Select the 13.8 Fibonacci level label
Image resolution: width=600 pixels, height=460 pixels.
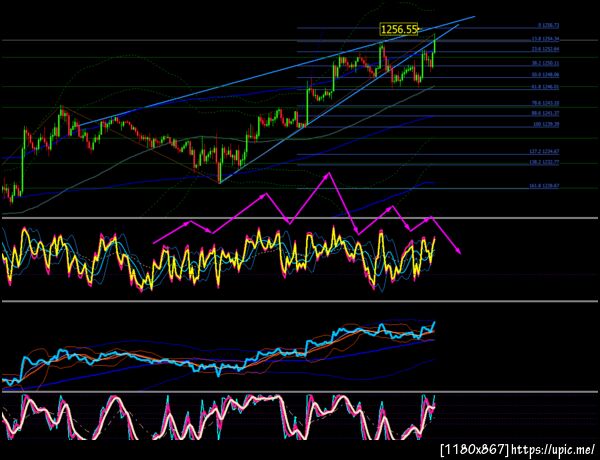pos(546,39)
